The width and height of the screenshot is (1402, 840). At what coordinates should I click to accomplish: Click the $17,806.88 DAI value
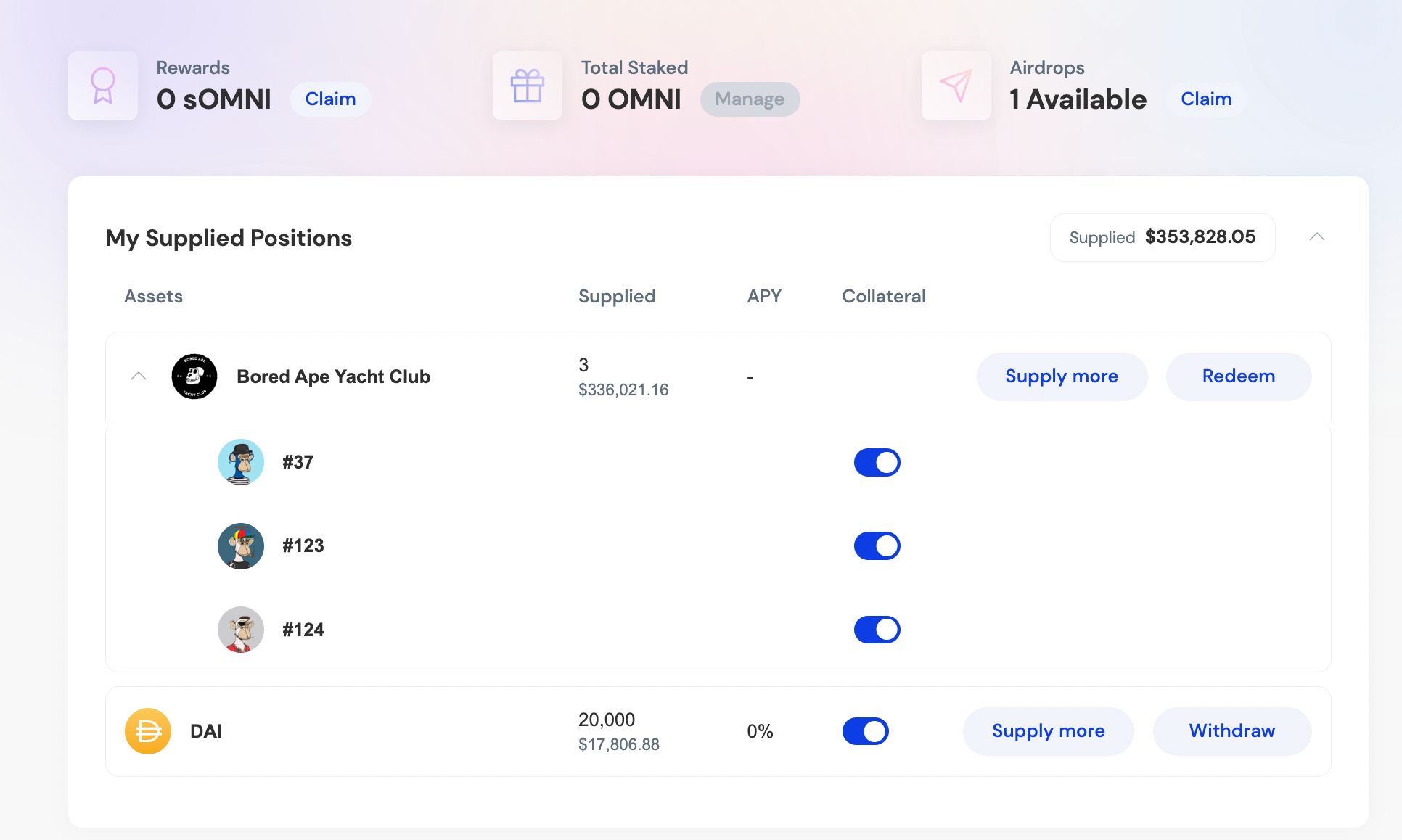(619, 744)
